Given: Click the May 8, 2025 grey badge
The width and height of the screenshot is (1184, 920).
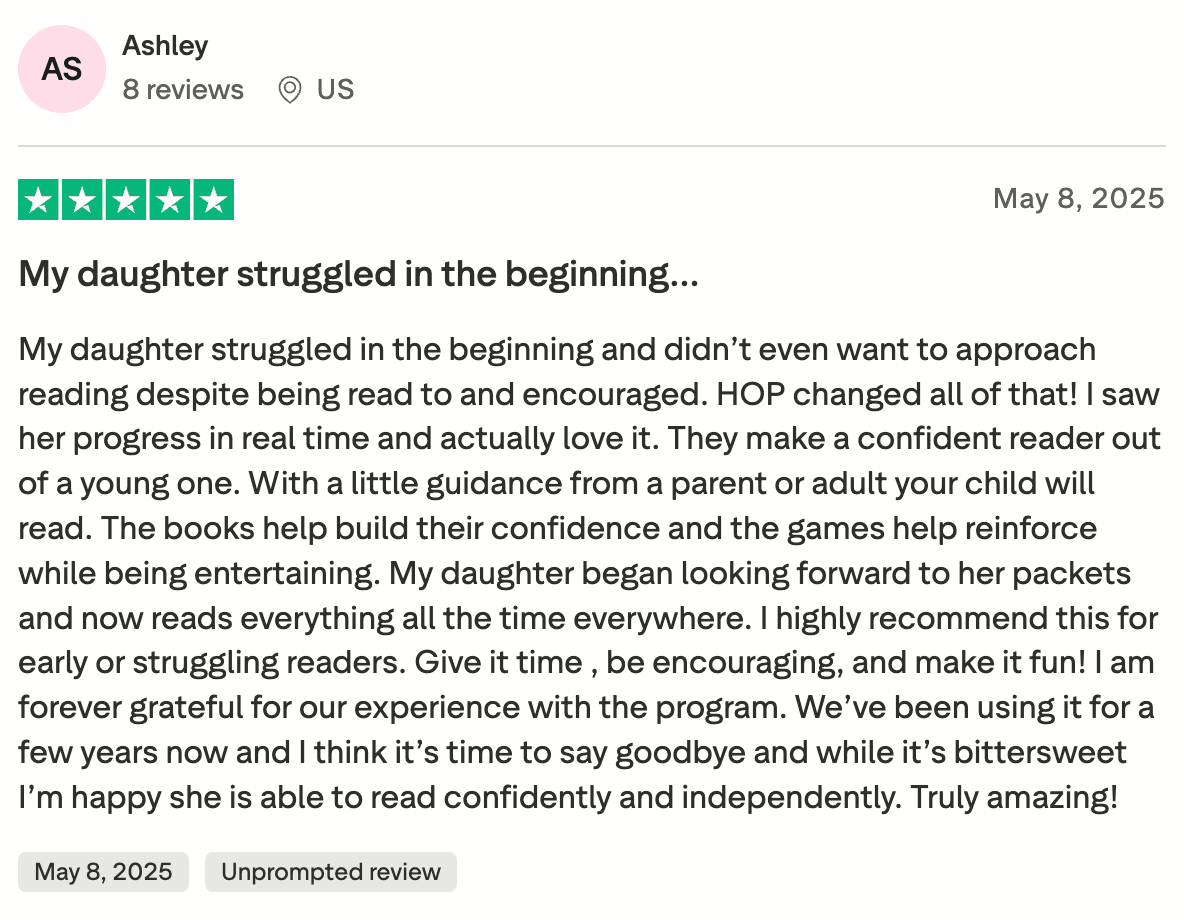Looking at the screenshot, I should 102,872.
